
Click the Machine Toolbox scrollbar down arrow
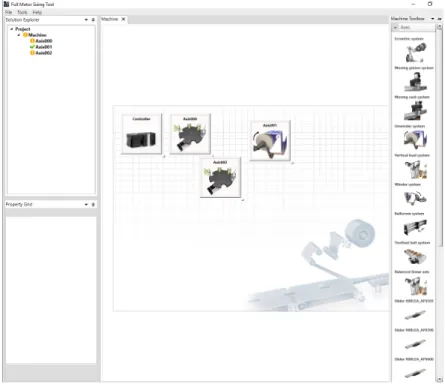[440, 379]
